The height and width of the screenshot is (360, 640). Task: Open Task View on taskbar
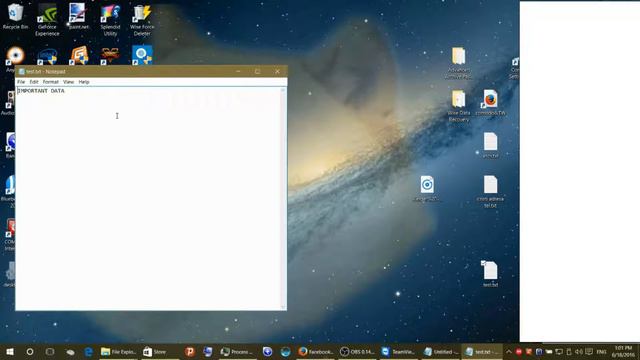click(x=50, y=351)
